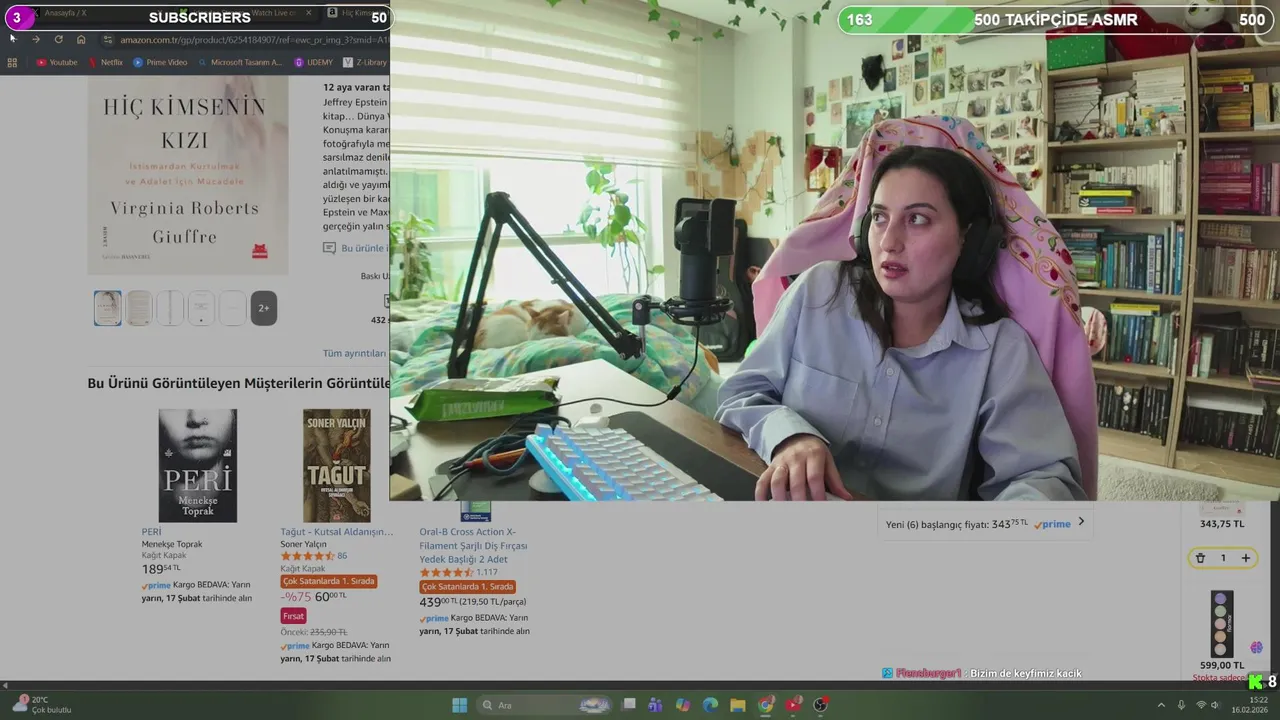Open Microsoft Teams taskbar icon
The height and width of the screenshot is (720, 1280).
pos(655,705)
